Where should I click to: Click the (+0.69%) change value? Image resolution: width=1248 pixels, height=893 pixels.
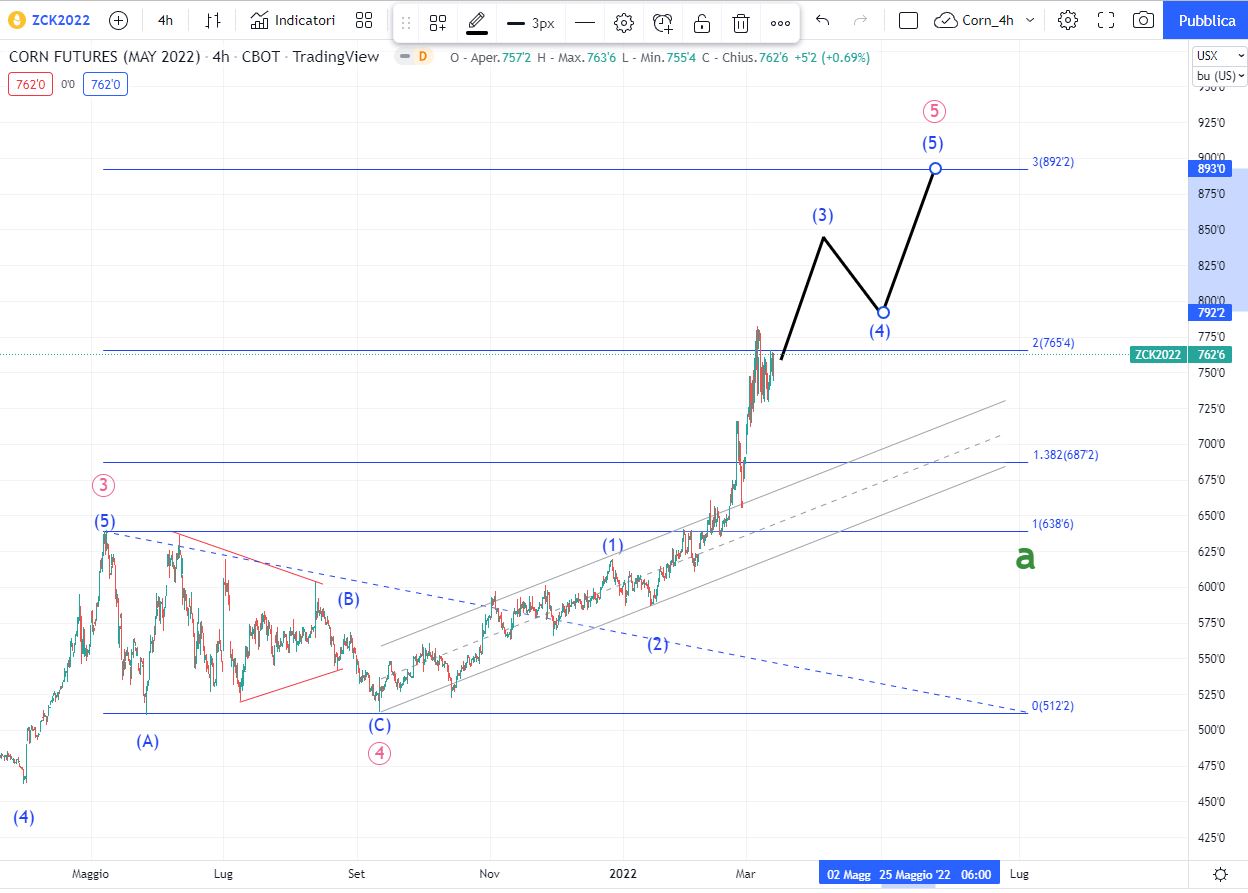click(845, 57)
